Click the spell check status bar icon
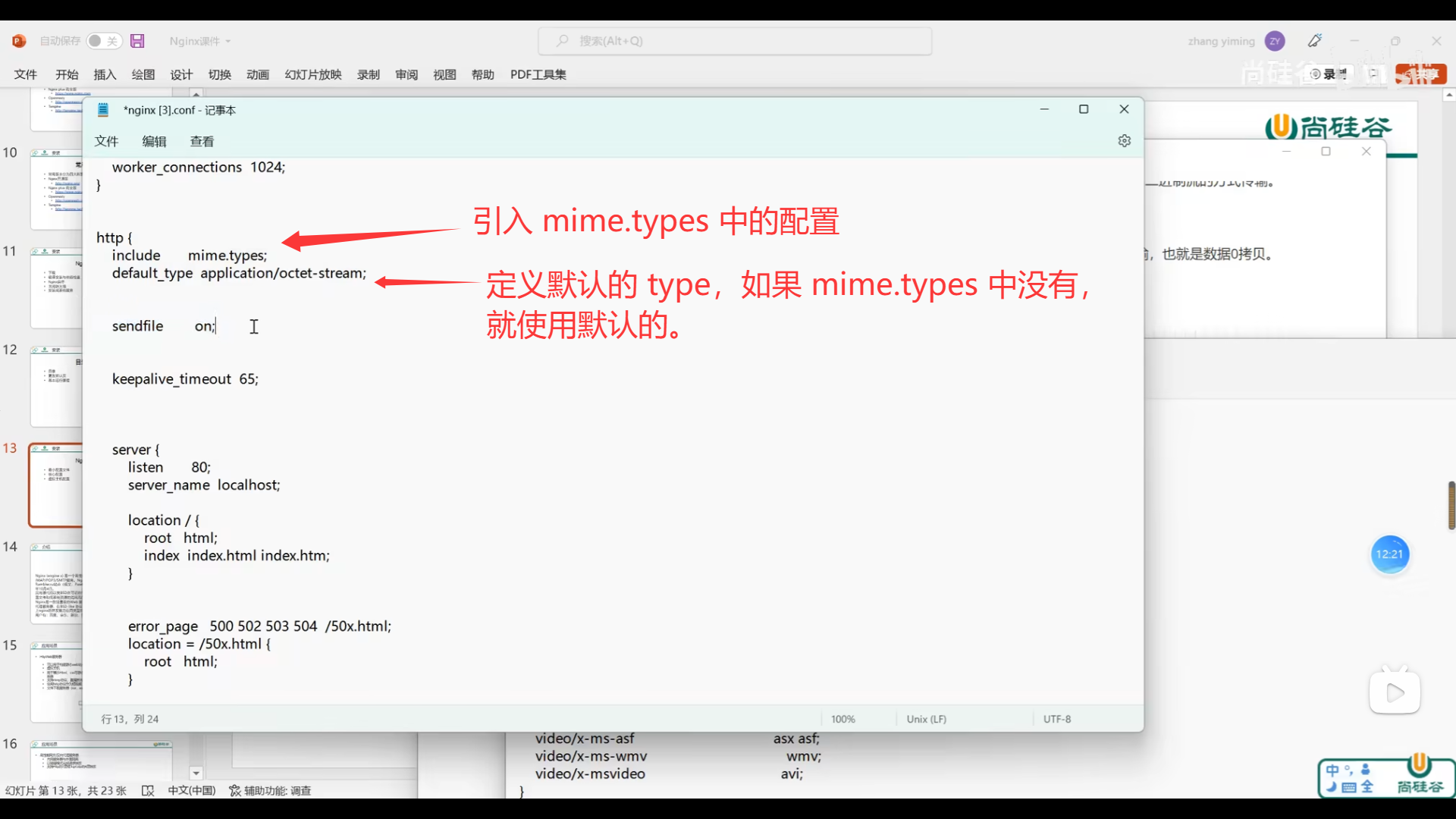Viewport: 1456px width, 819px height. click(148, 791)
